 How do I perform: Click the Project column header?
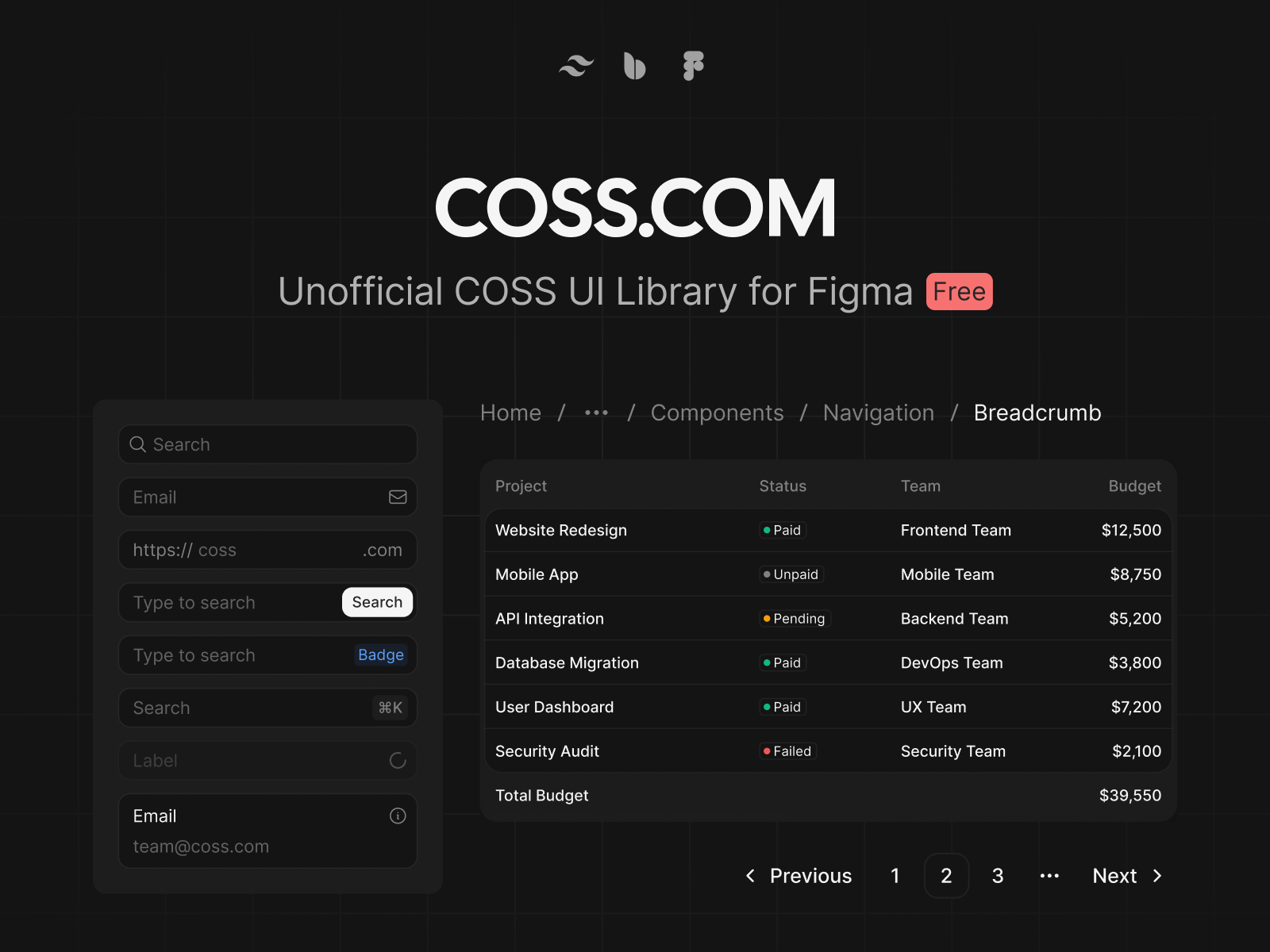pyautogui.click(x=521, y=486)
